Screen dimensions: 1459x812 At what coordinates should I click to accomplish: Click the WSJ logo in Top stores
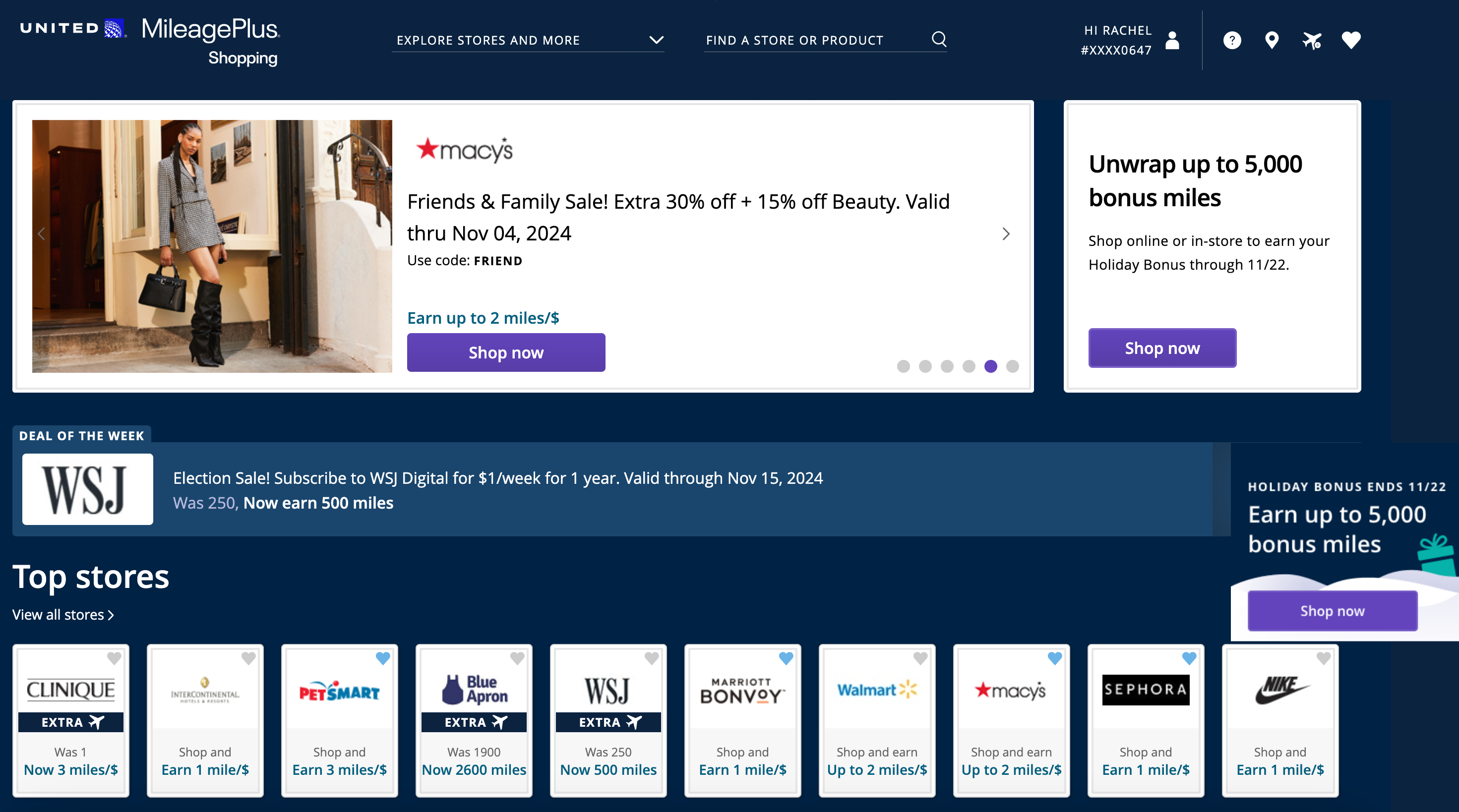pyautogui.click(x=608, y=691)
